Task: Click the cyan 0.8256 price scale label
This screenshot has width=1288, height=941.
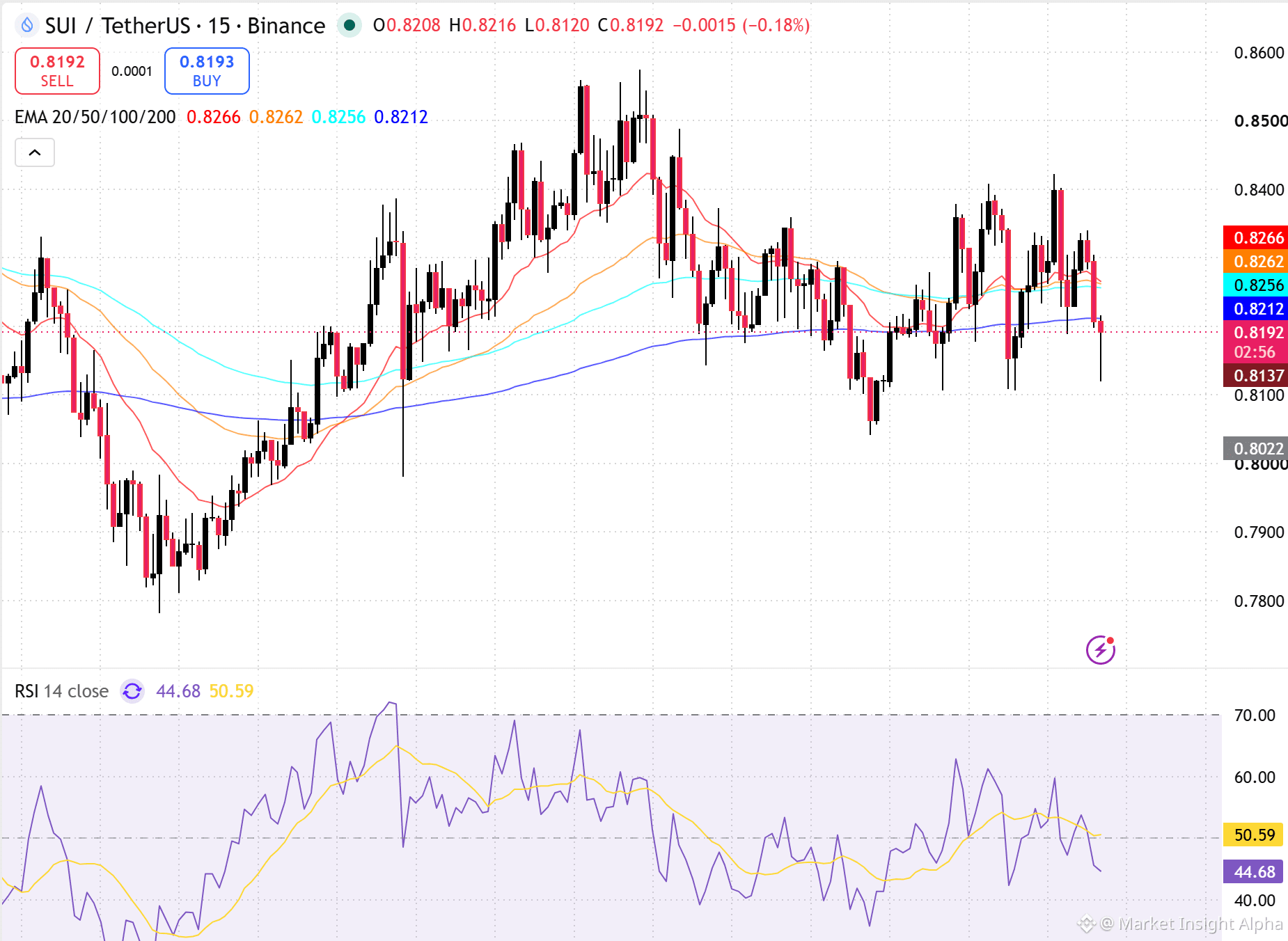Action: click(1256, 285)
